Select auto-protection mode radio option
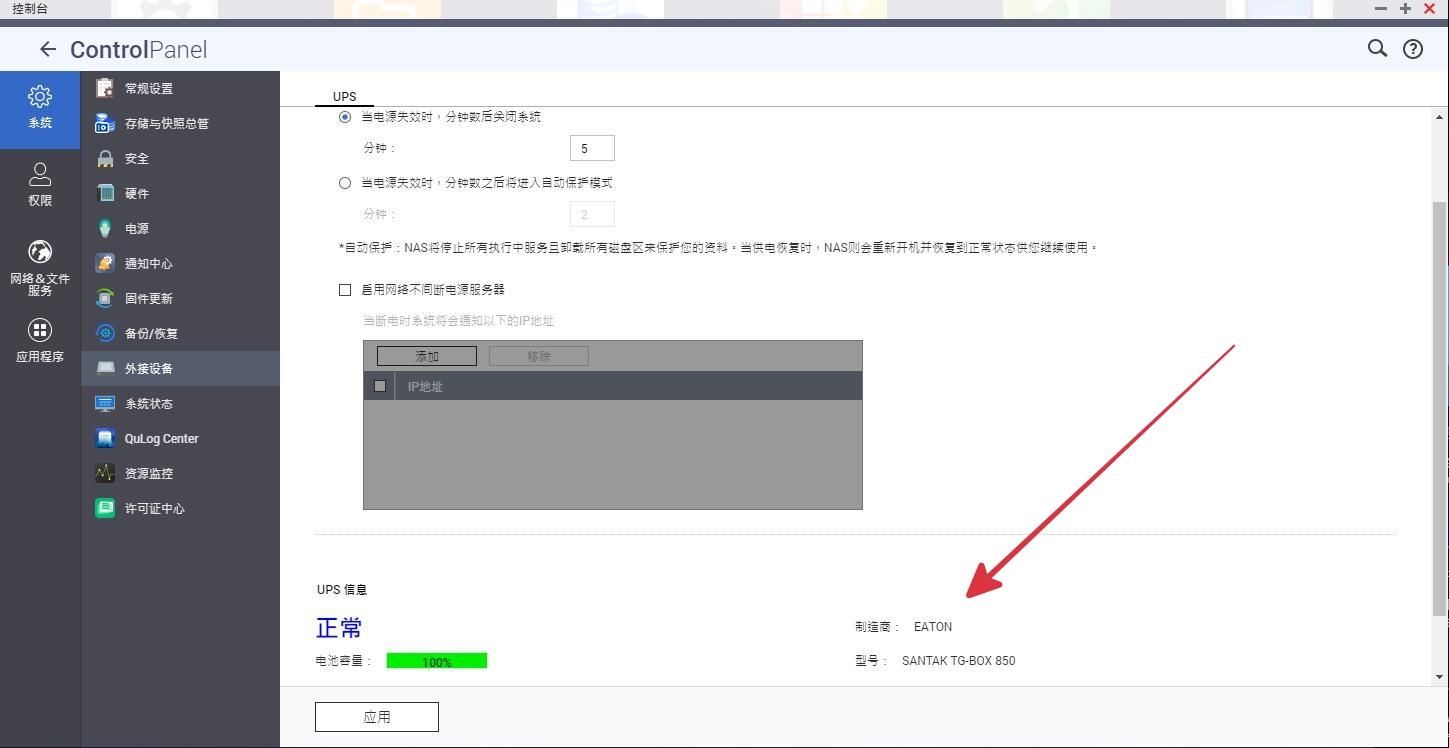1449x748 pixels. coord(345,183)
